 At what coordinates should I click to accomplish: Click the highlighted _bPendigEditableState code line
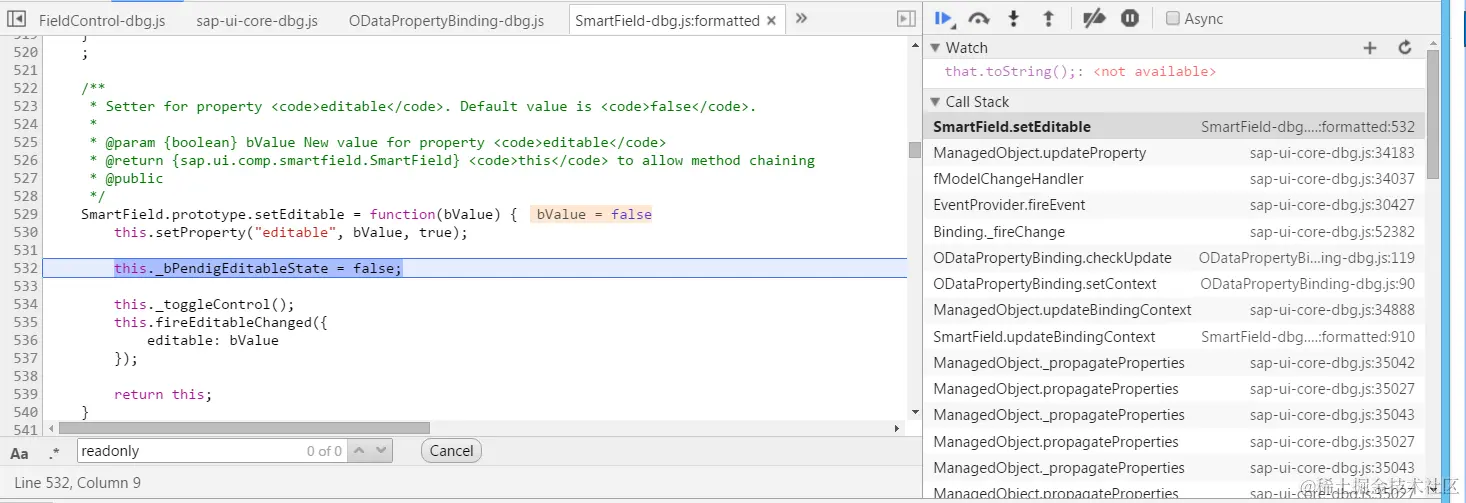(258, 268)
